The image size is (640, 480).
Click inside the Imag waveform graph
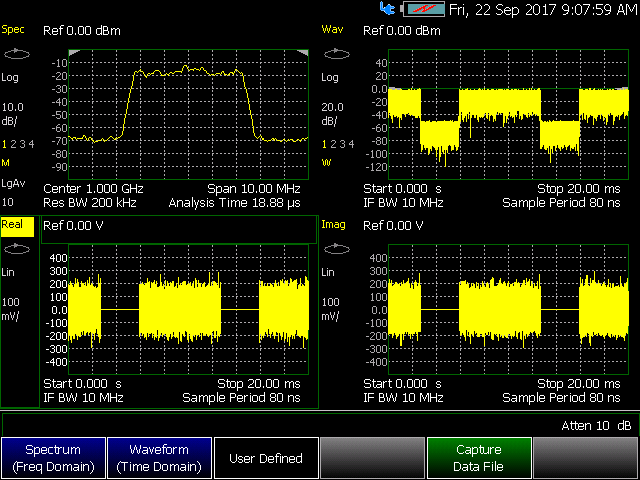tap(508, 309)
